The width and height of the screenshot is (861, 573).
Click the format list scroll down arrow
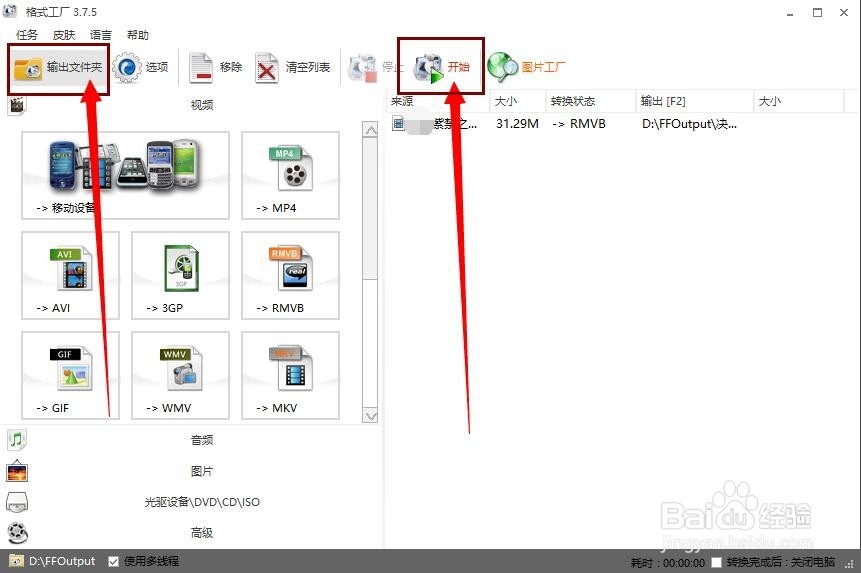point(371,415)
